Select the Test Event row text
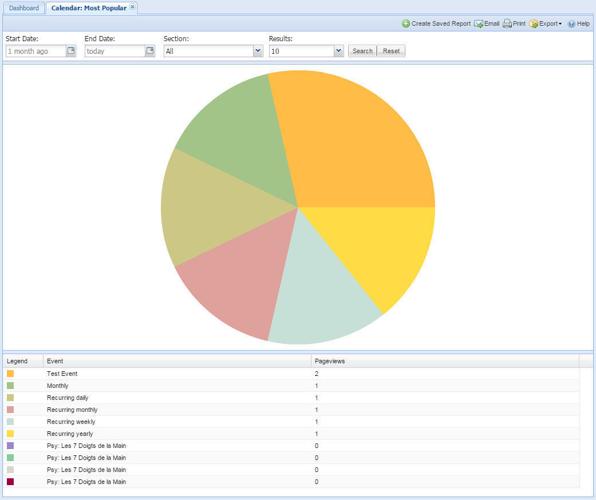Viewport: 596px width, 500px height. 62,374
